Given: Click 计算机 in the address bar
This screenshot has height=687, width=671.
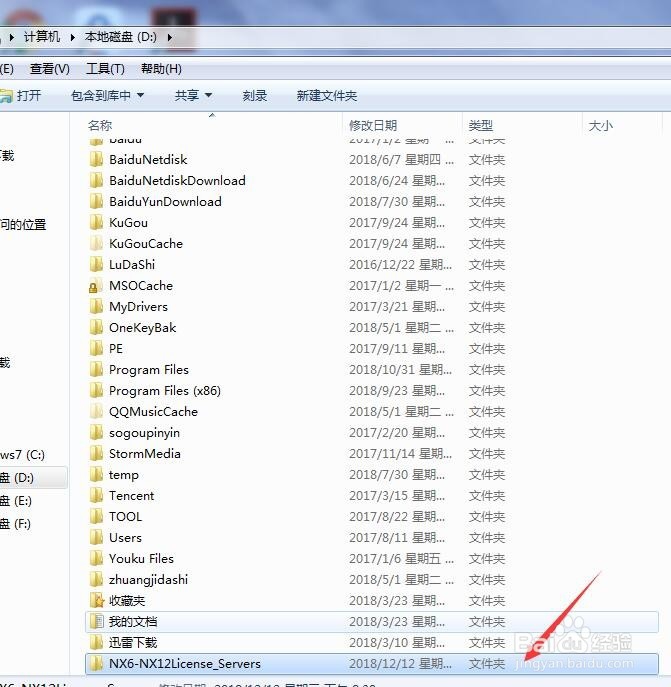Looking at the screenshot, I should (42, 37).
